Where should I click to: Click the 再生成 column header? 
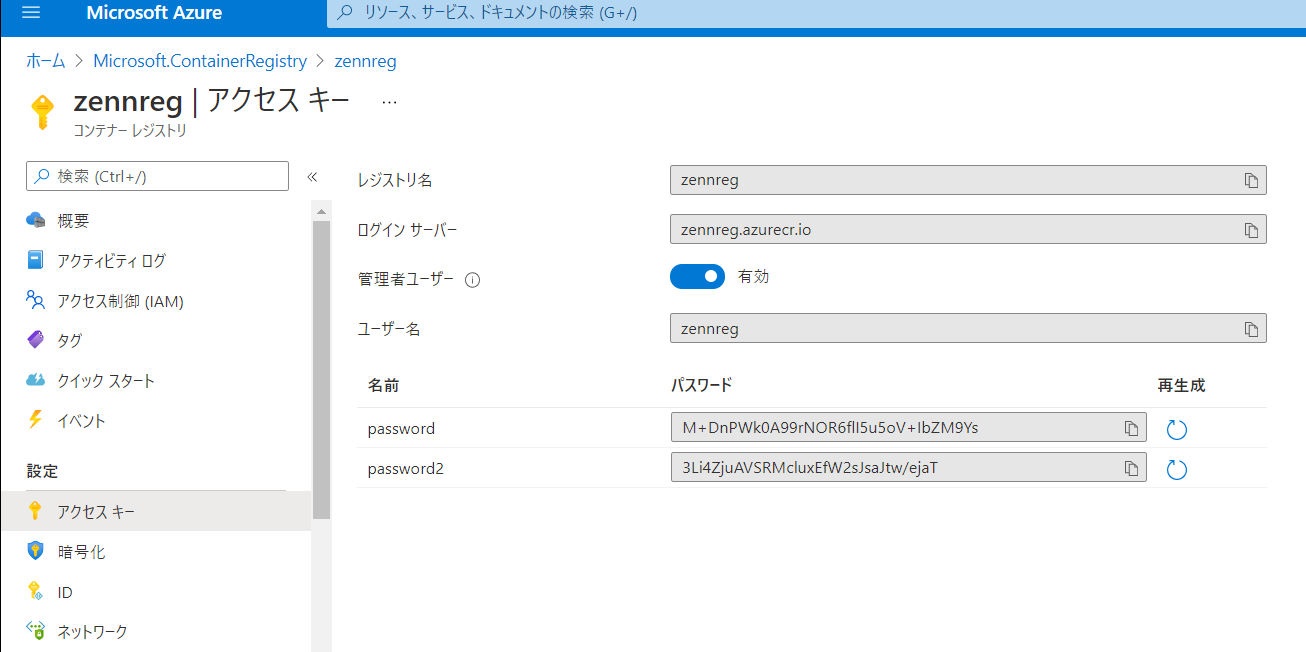pyautogui.click(x=1182, y=385)
